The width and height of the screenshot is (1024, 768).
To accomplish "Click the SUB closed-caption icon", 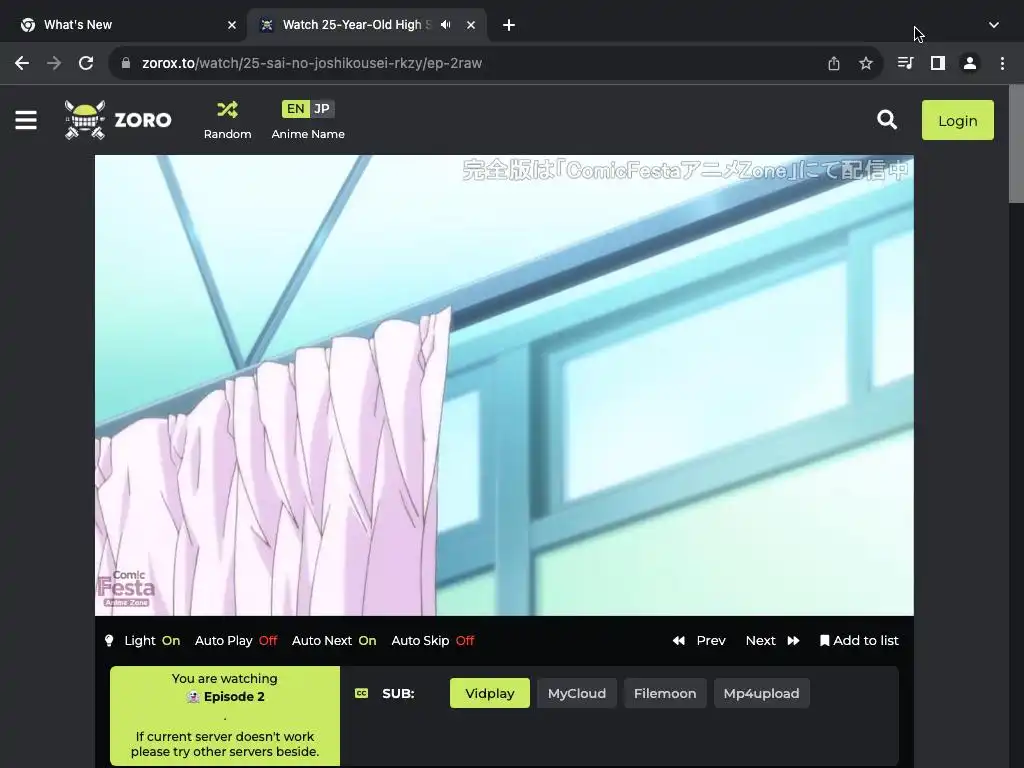I will click(x=361, y=694).
